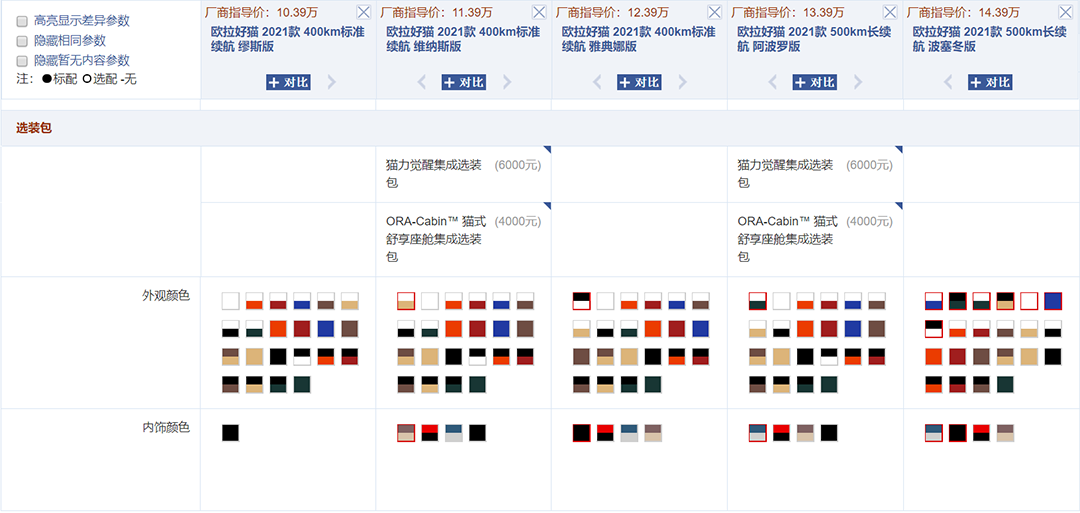This screenshot has width=1080, height=513.
Task: Click 猫力觉醒集成选装包 in 维纳斯版 column
Action: 434,173
